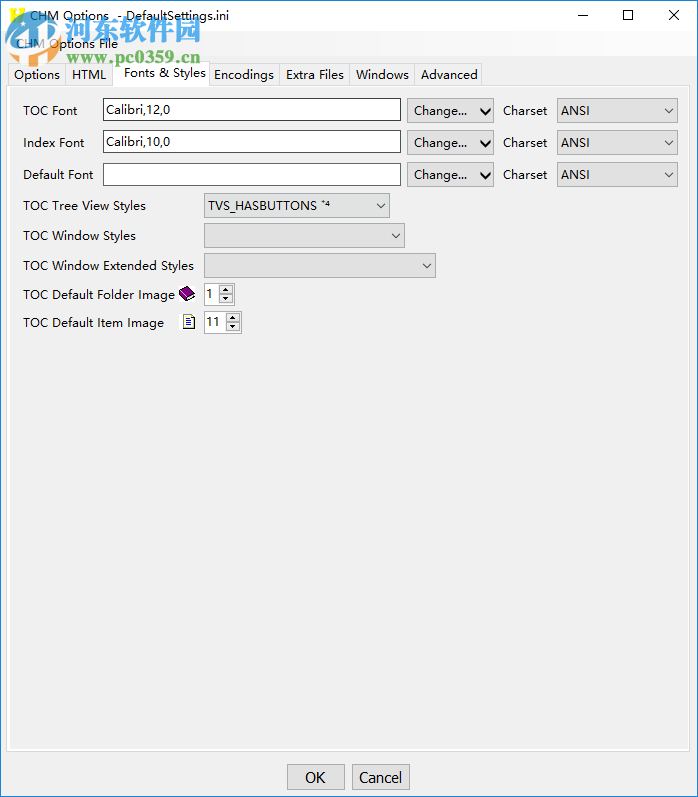698x797 pixels.
Task: Expand the TOC Window Styles dropdown
Action: [305, 236]
